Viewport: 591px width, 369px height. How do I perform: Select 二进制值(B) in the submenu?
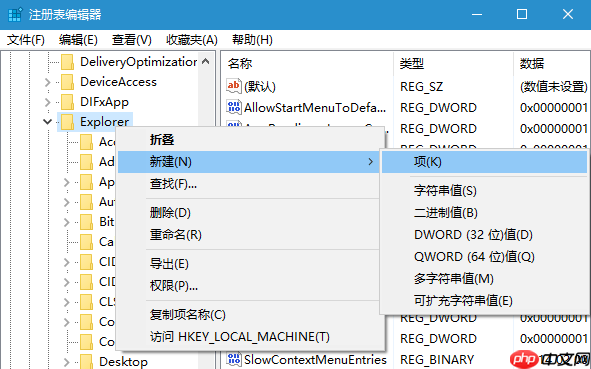click(485, 213)
